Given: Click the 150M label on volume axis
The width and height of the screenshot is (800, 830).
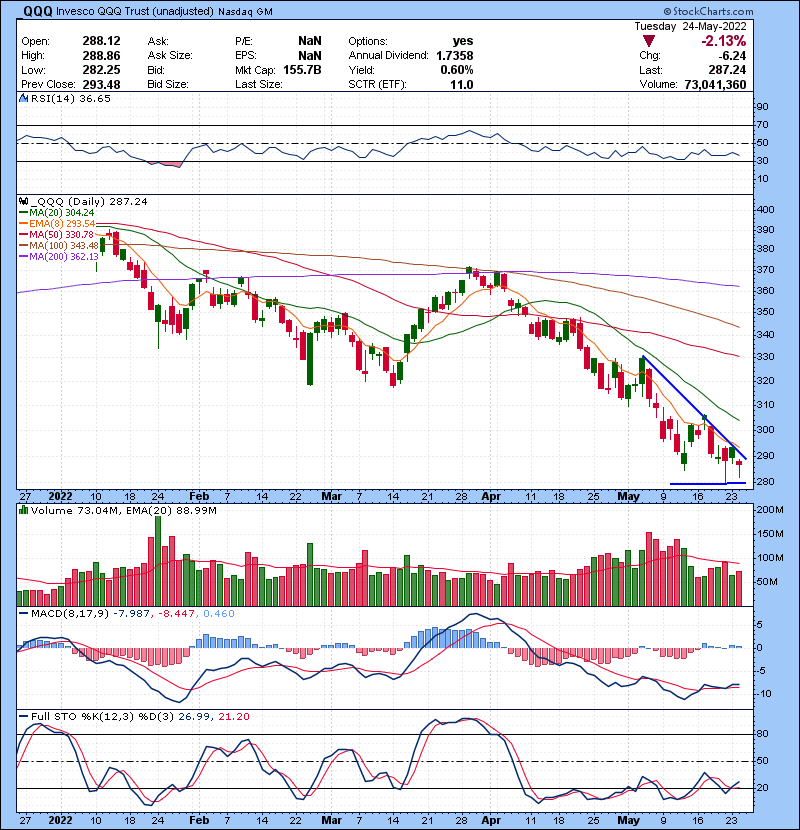Looking at the screenshot, I should tap(770, 534).
